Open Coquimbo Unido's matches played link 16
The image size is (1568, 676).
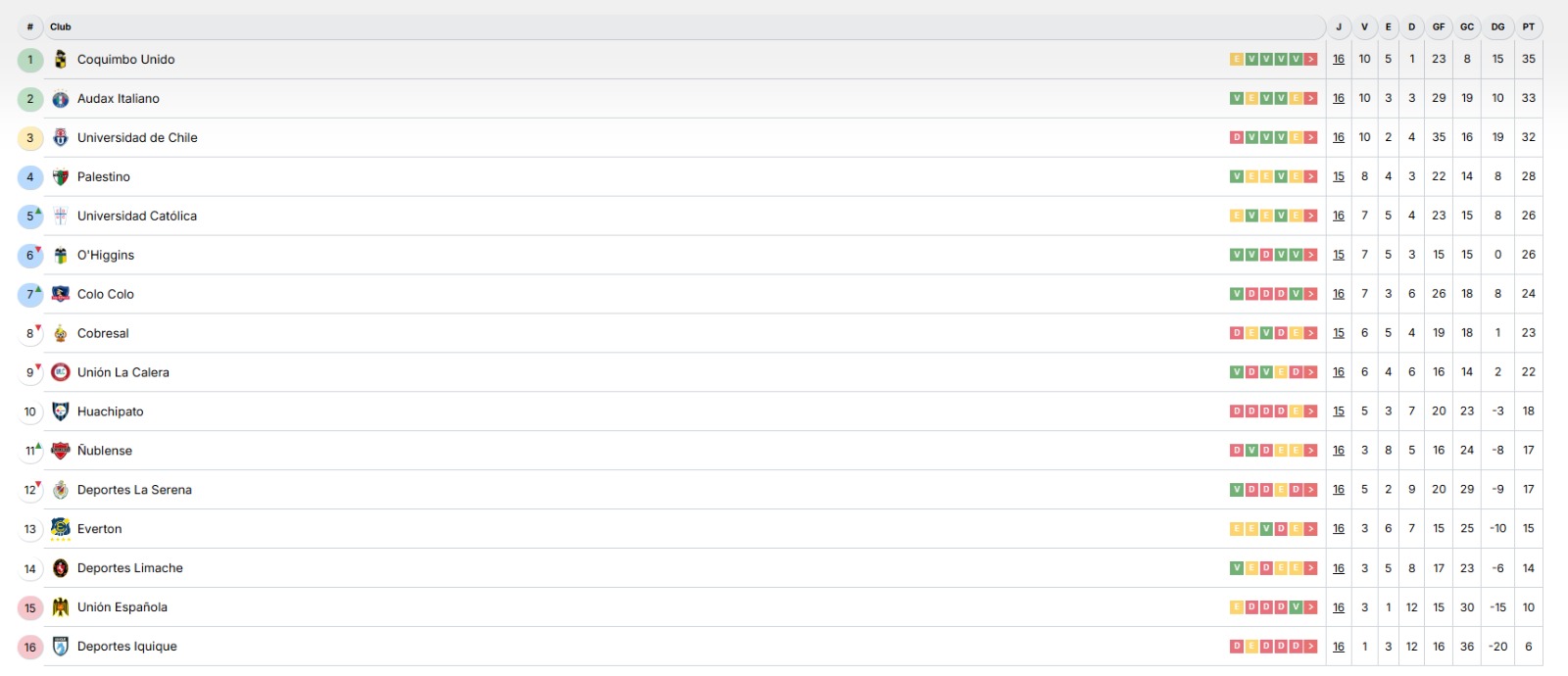point(1339,59)
